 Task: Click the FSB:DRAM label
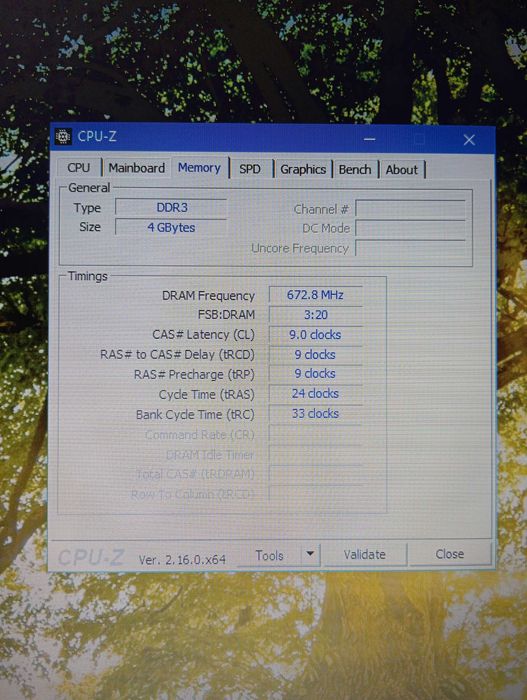pyautogui.click(x=226, y=315)
